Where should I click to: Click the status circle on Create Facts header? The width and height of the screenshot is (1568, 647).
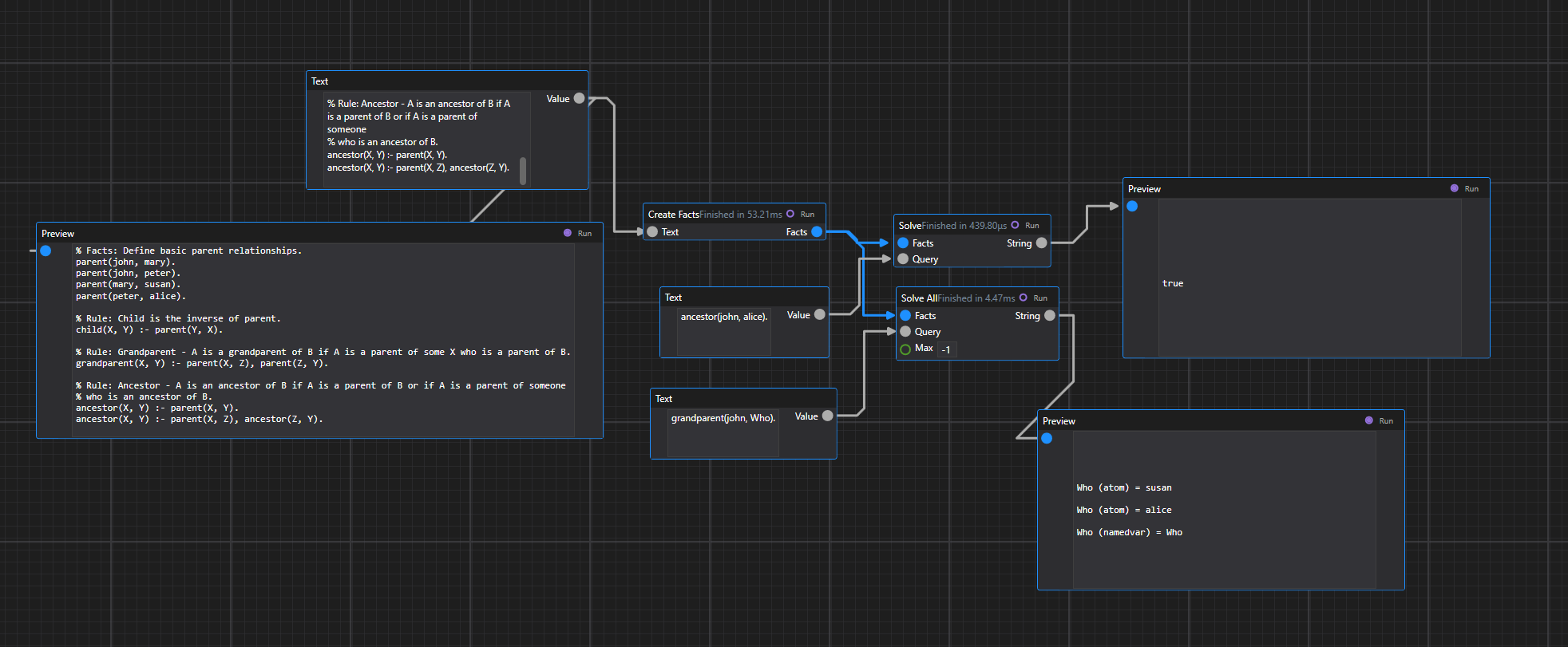790,214
